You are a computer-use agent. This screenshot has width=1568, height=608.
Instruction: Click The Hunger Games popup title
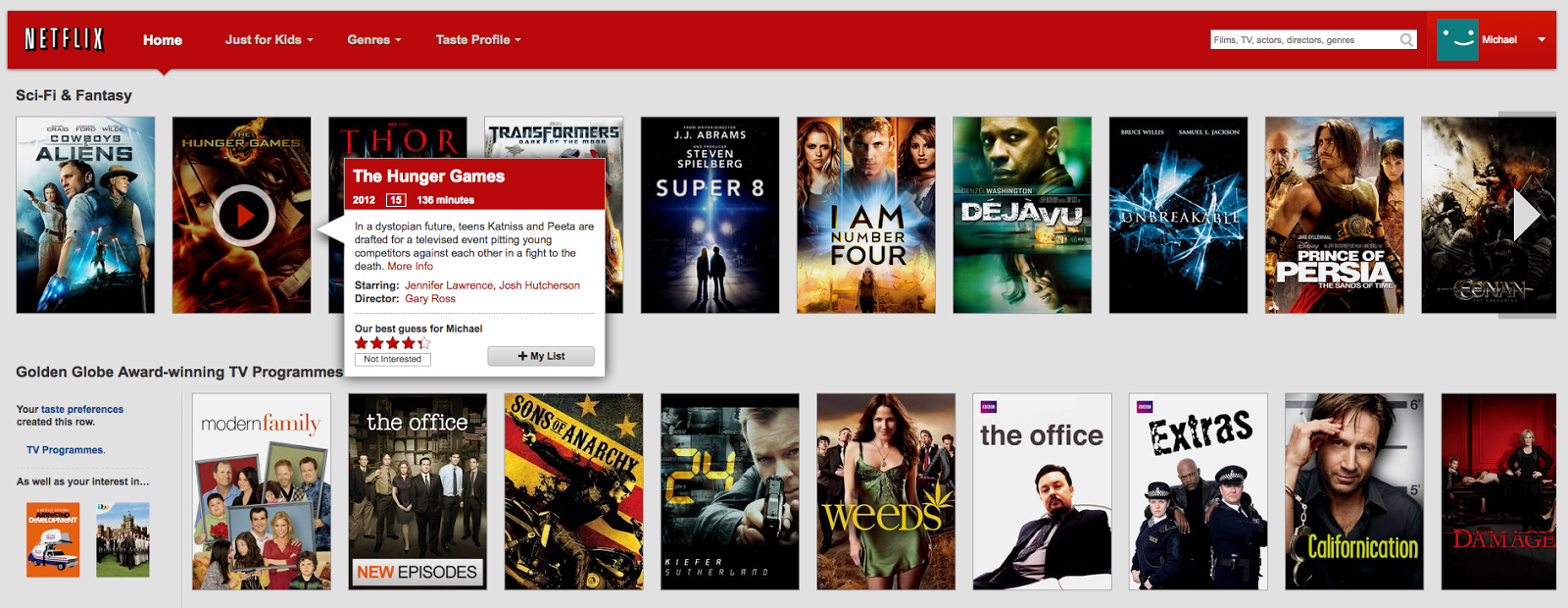[428, 177]
